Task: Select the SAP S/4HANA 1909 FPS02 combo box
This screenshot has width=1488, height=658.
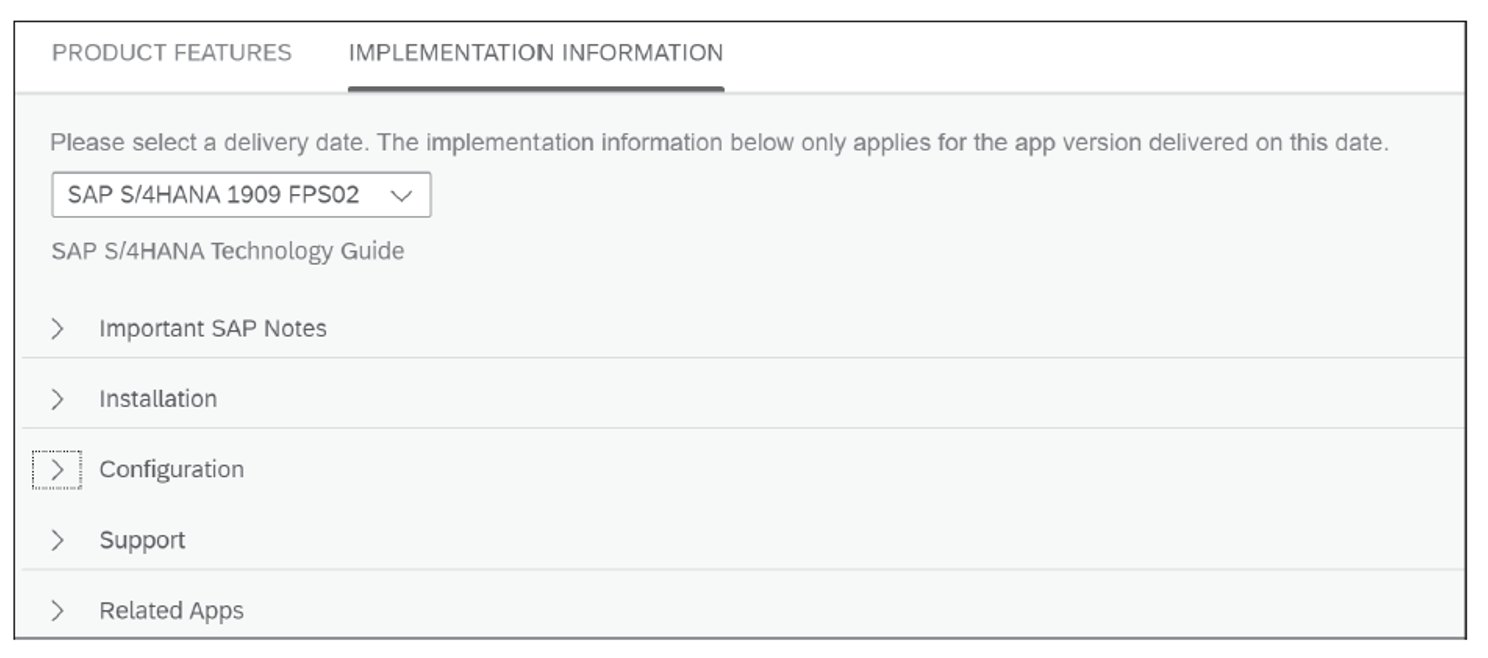Action: [213, 195]
